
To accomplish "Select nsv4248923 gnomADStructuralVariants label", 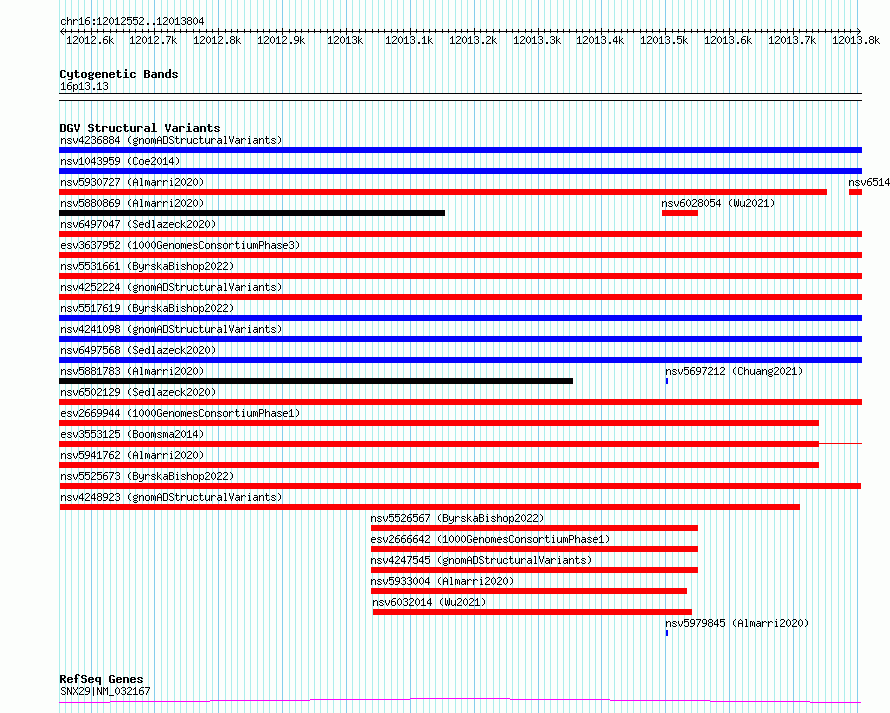I will pyautogui.click(x=171, y=497).
